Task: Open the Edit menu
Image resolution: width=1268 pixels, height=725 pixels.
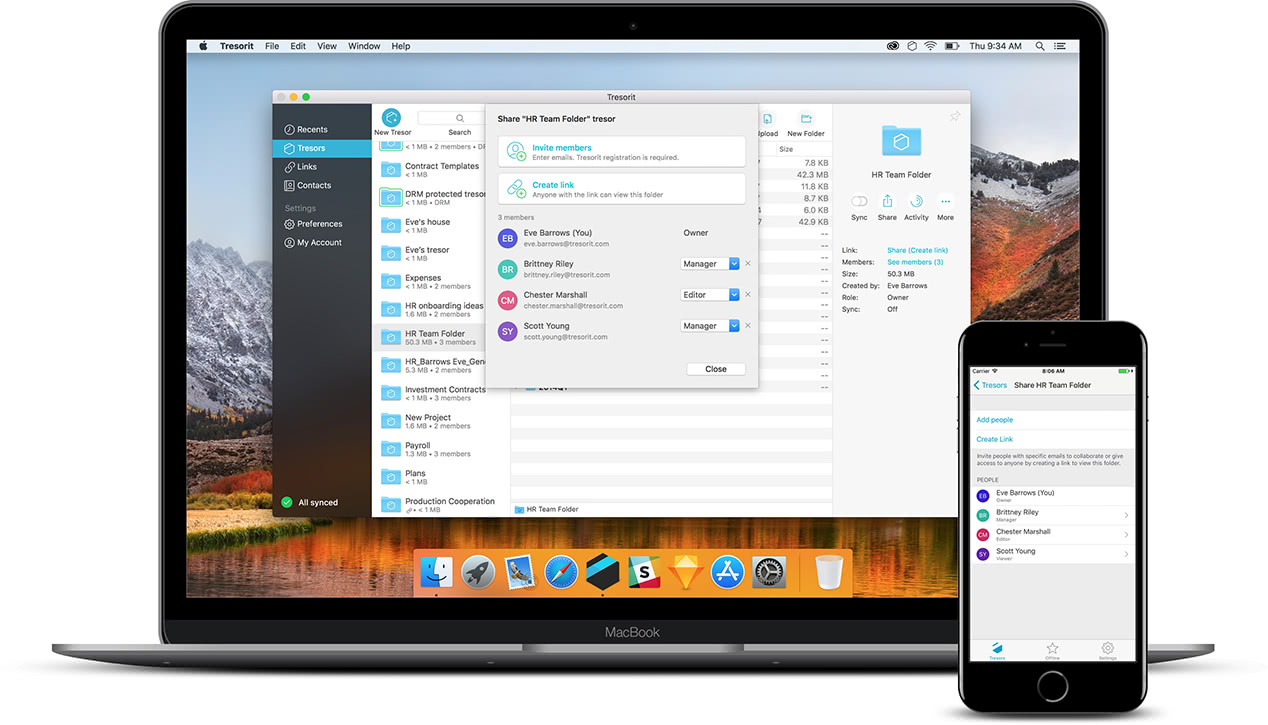Action: point(298,46)
